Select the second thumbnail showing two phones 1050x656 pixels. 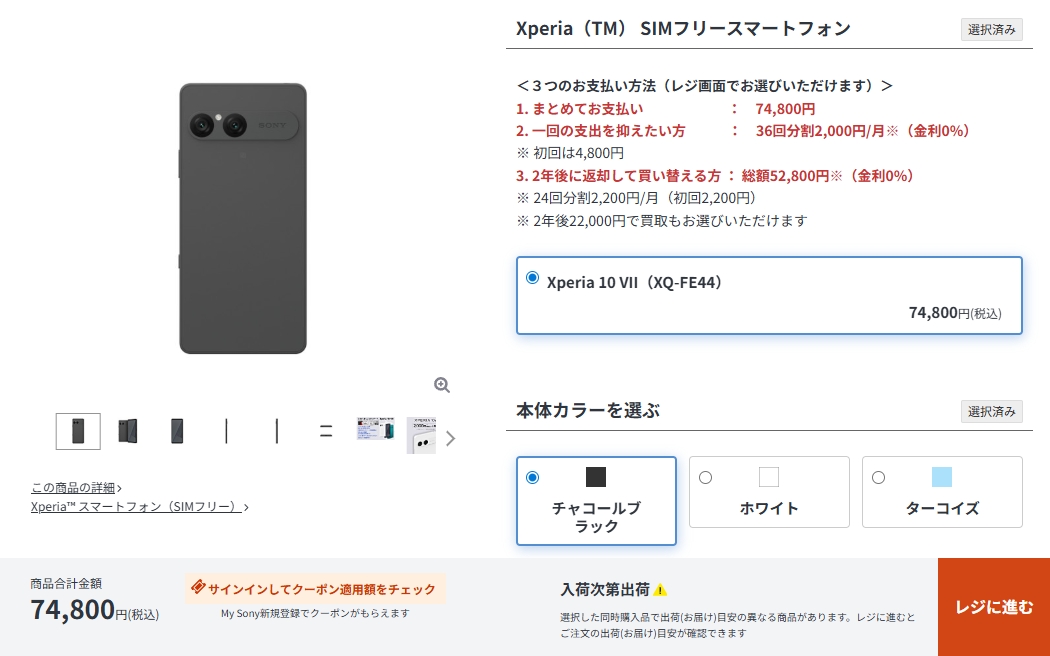128,431
